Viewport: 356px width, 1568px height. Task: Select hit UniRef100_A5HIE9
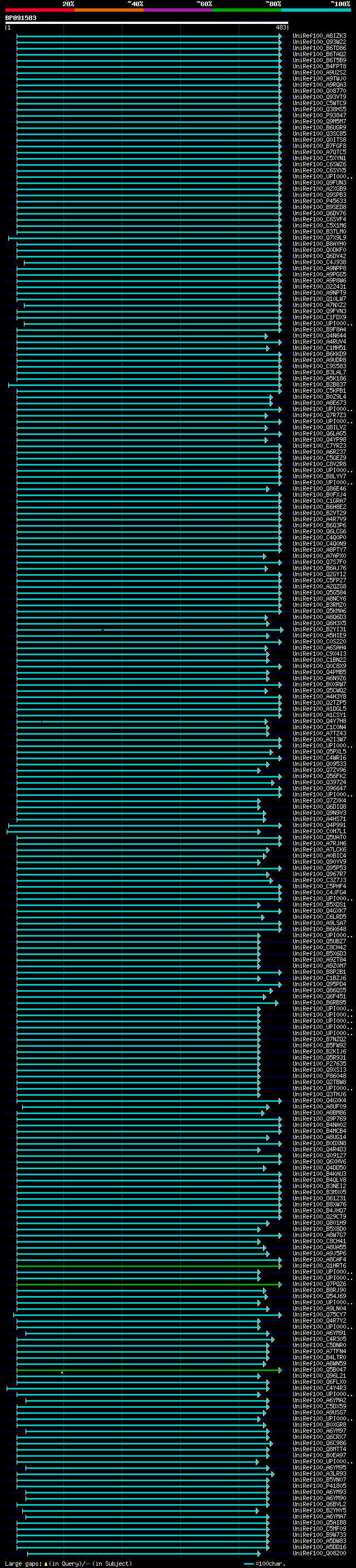coord(319,635)
